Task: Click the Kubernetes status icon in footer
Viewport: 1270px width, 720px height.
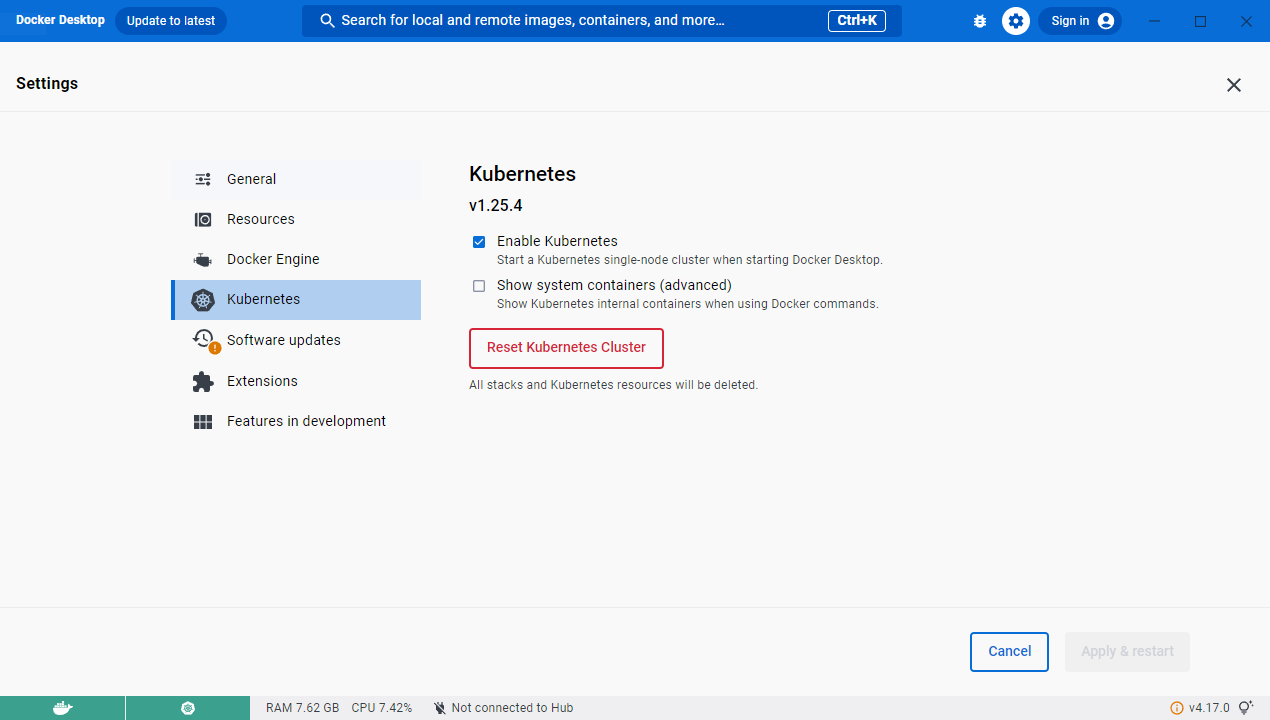Action: (x=188, y=708)
